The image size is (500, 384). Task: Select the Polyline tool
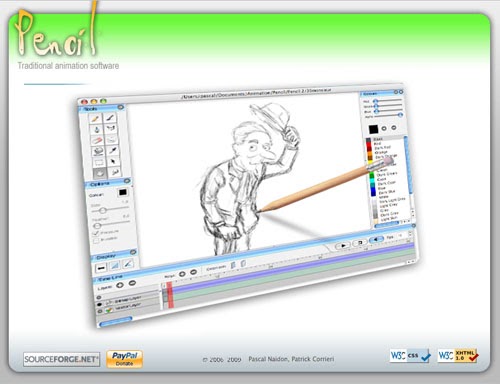[111, 128]
